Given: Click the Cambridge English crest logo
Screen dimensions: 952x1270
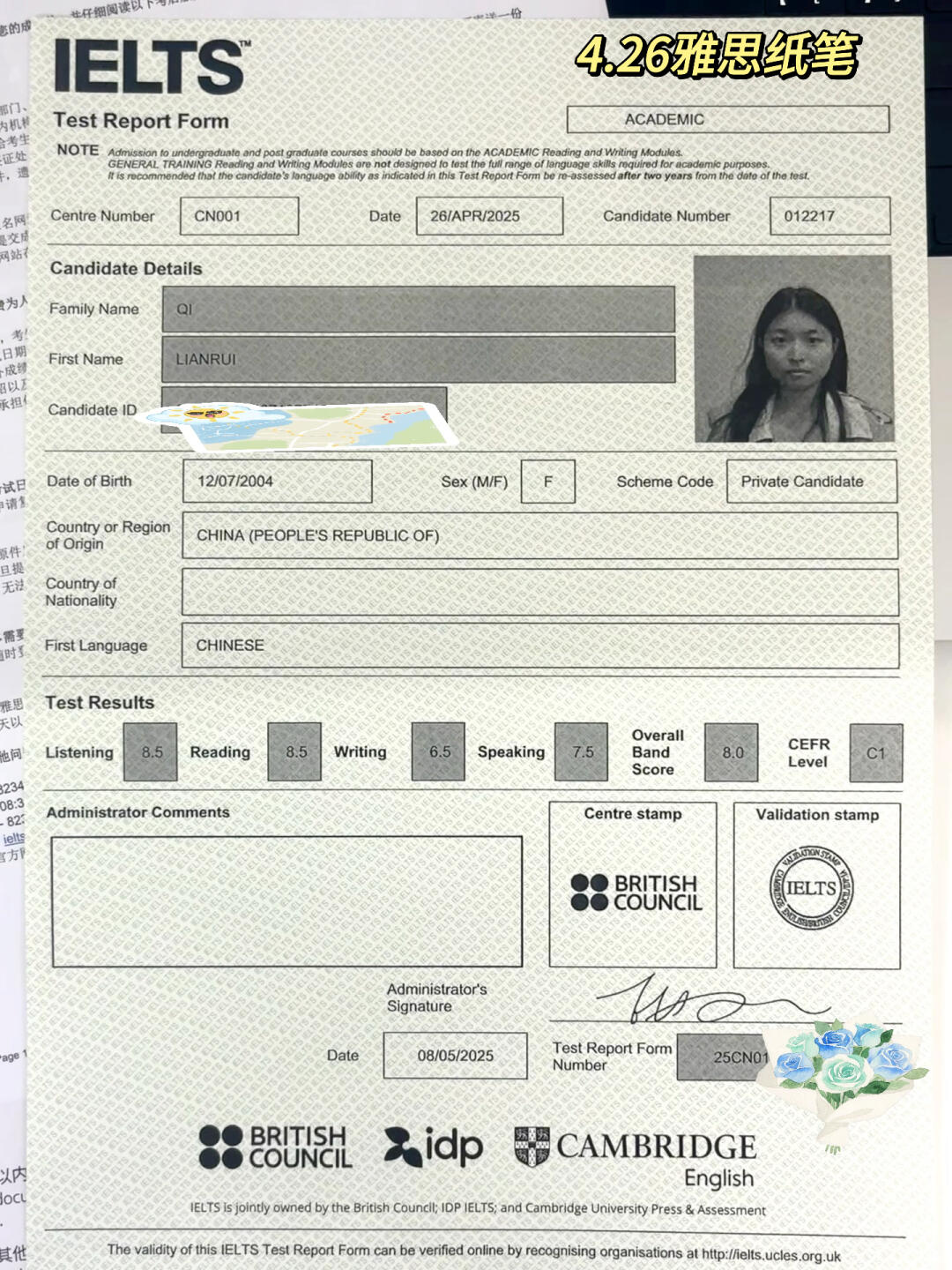Looking at the screenshot, I should [635, 1157].
